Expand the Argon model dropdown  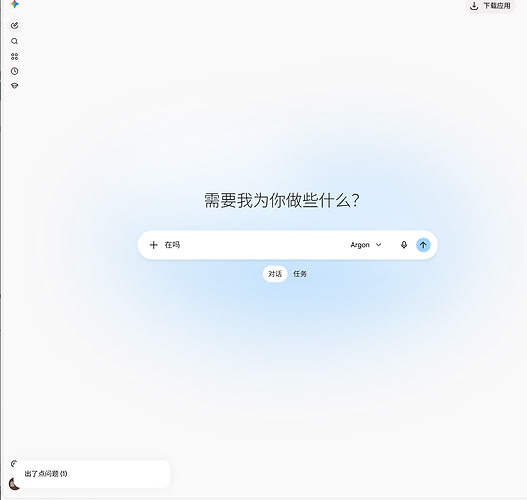[x=366, y=245]
